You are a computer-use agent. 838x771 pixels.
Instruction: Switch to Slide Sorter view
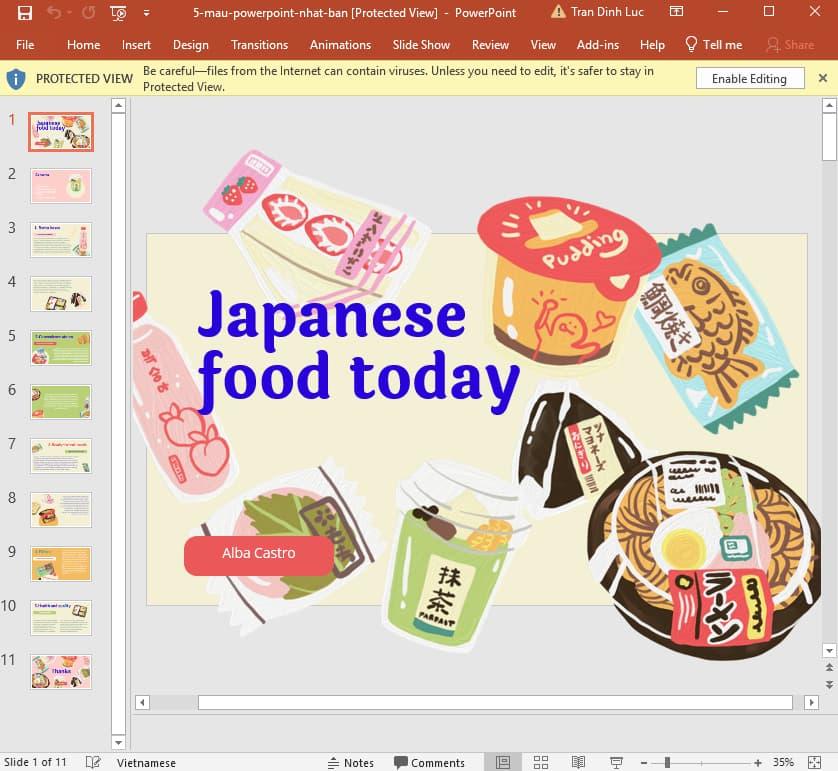(539, 762)
